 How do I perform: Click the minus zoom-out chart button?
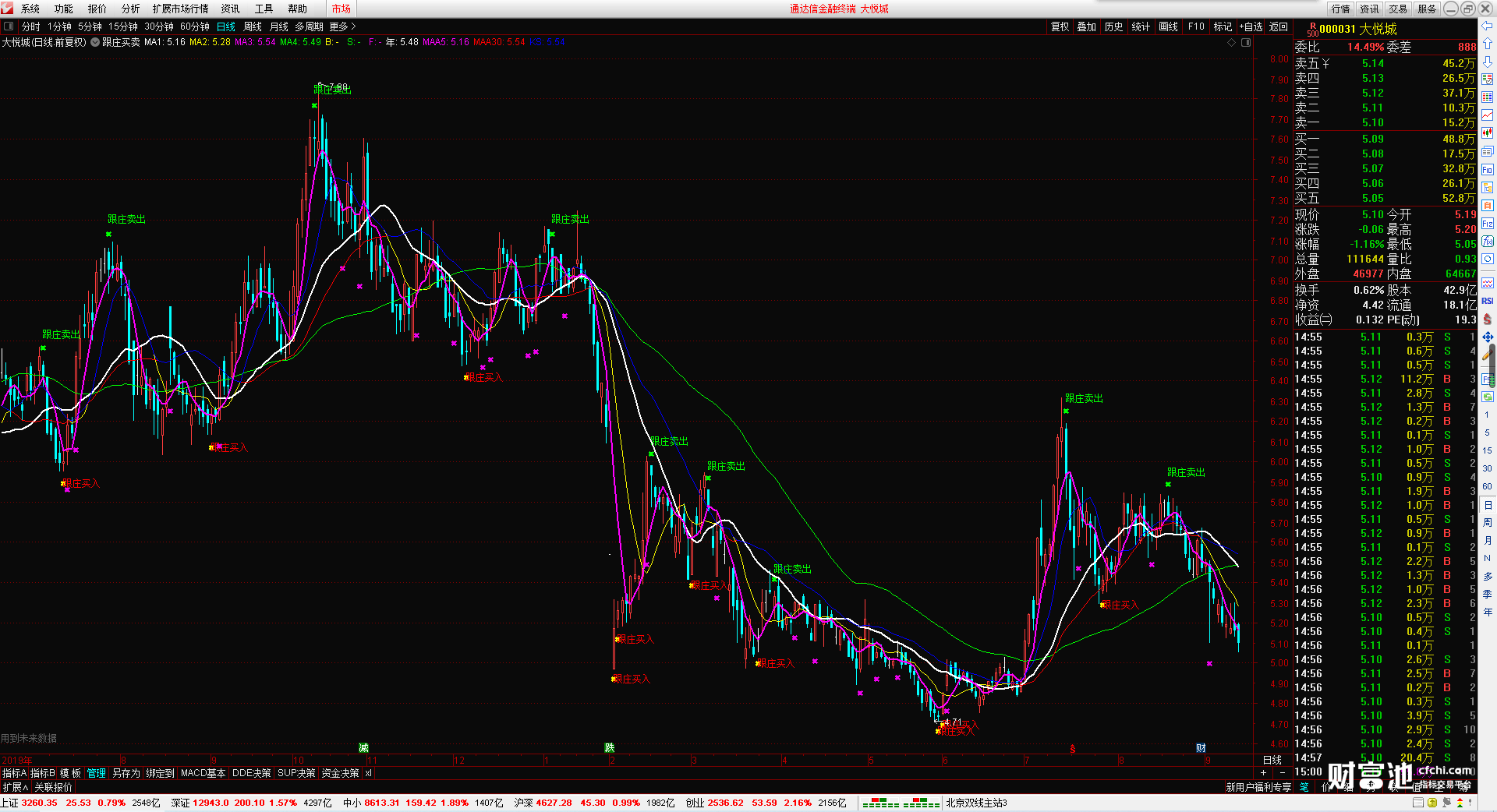[x=1283, y=772]
